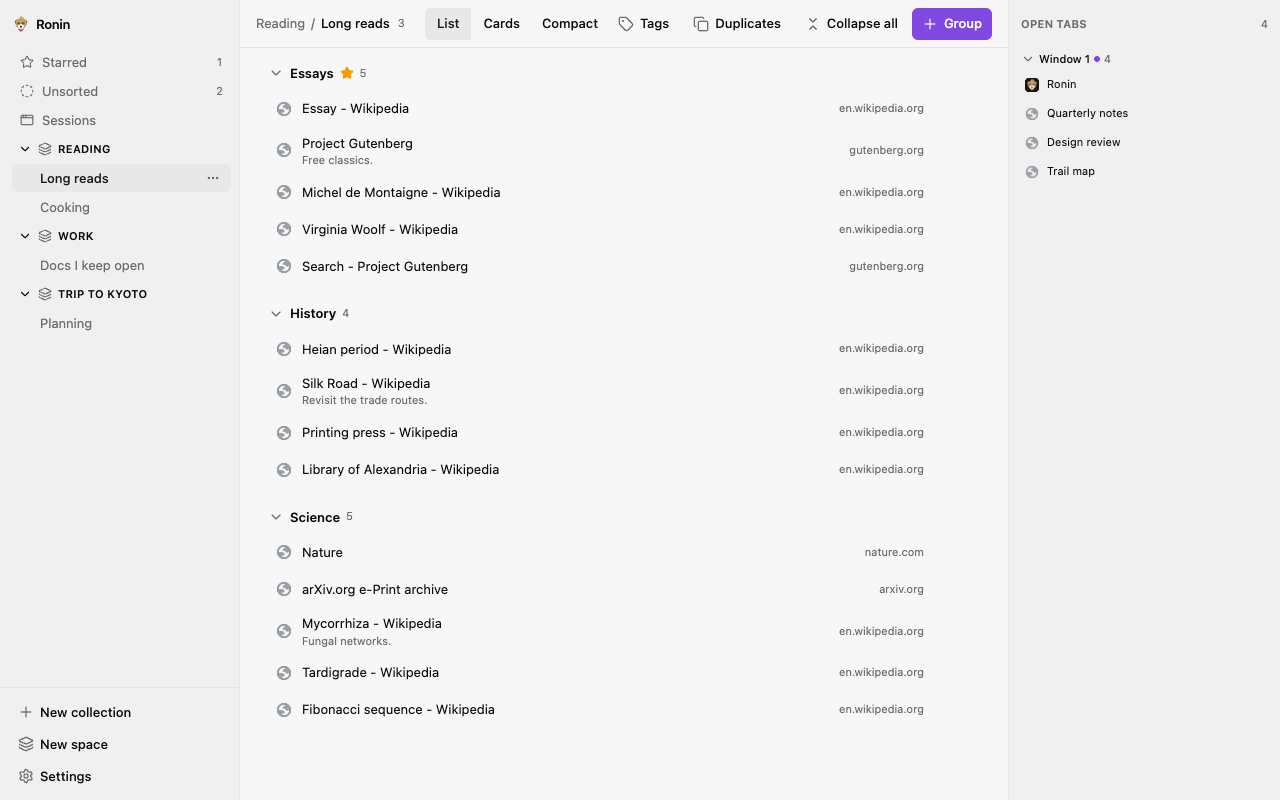1280x800 pixels.
Task: Click the stack icon beside TRIP TO KYOTO
Action: pos(45,294)
